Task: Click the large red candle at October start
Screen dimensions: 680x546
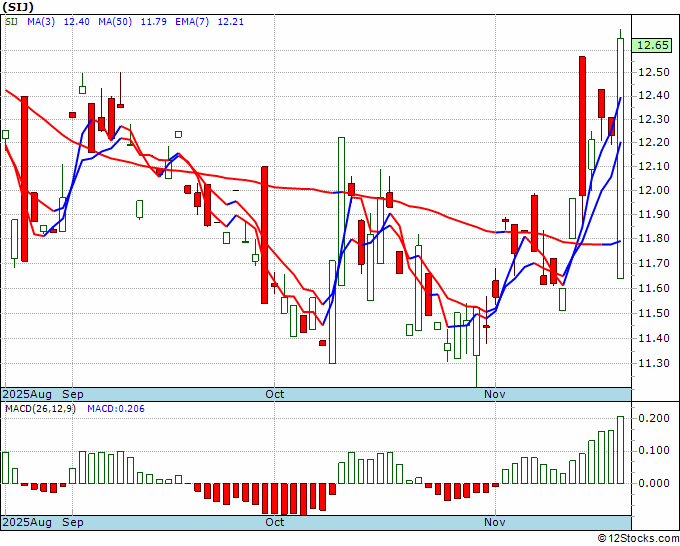Action: click(x=264, y=235)
